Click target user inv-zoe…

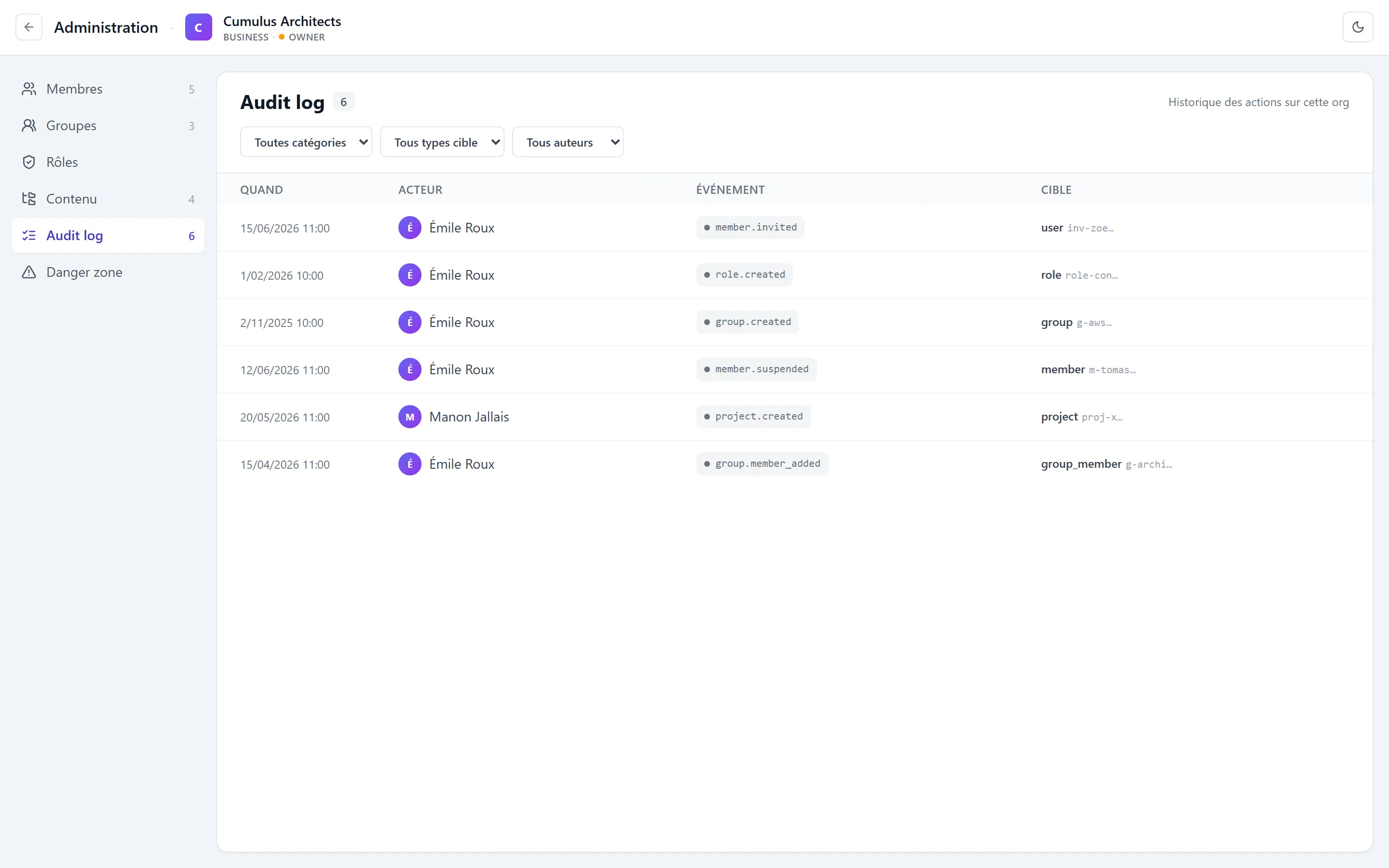[1077, 228]
